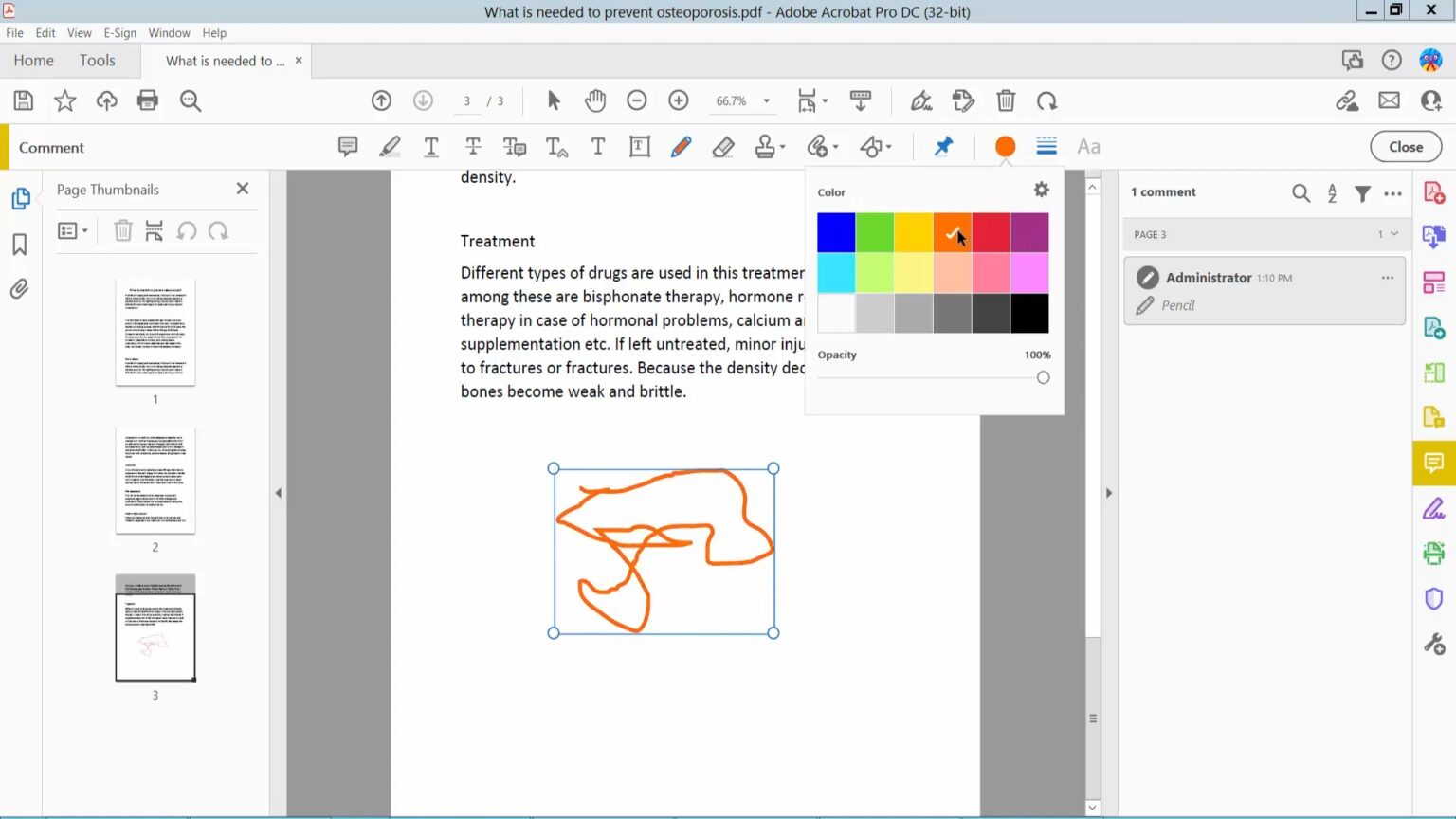
Task: Select the Text Highlighter tool
Action: (390, 146)
